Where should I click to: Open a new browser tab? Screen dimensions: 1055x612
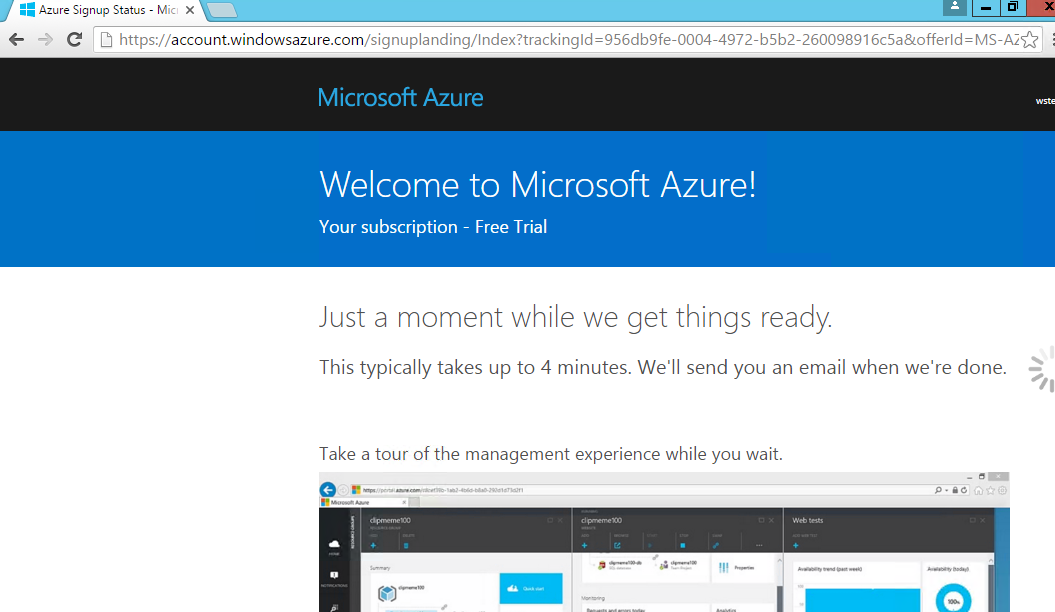tap(221, 10)
